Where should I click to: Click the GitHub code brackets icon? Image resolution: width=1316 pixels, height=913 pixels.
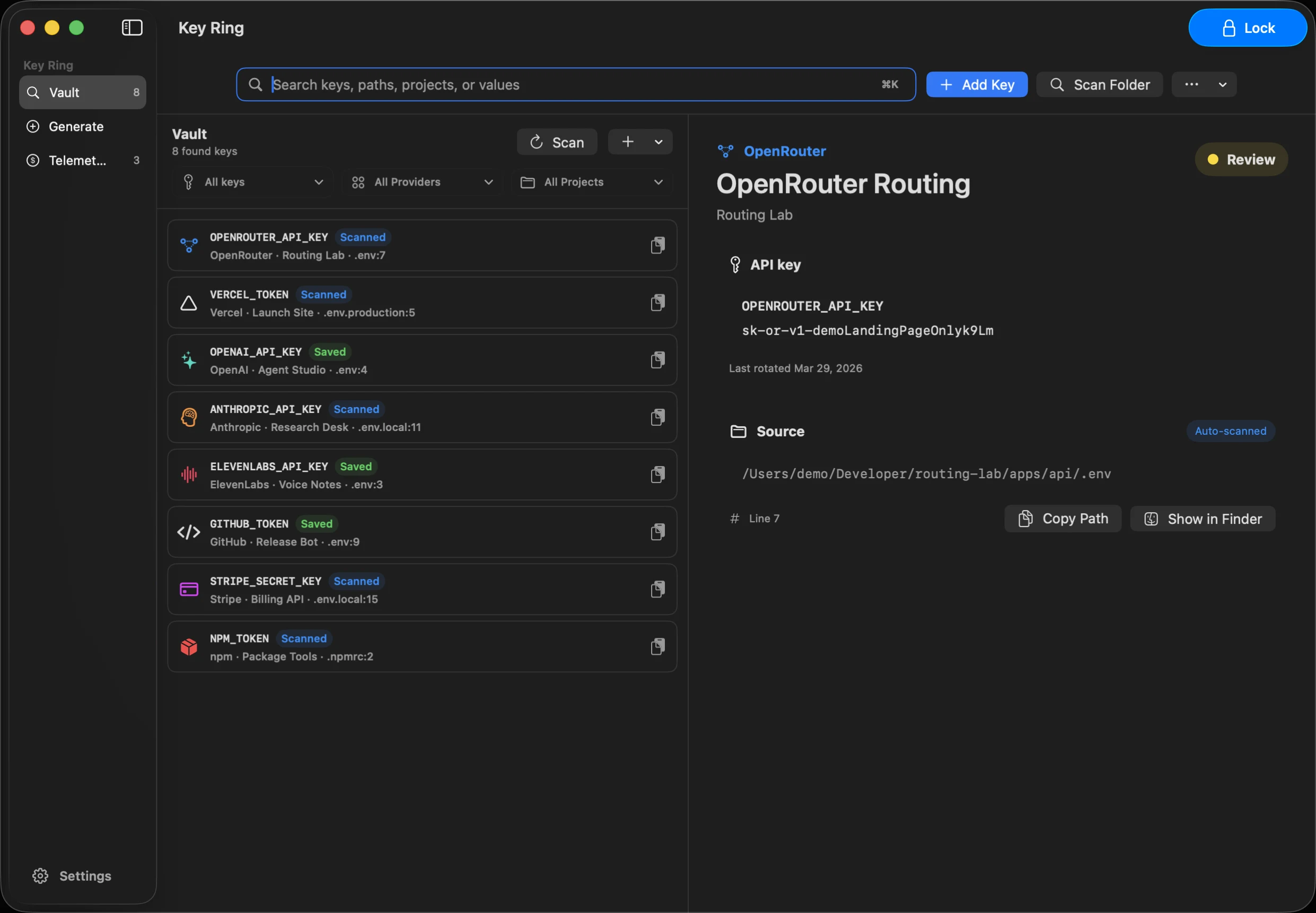189,532
